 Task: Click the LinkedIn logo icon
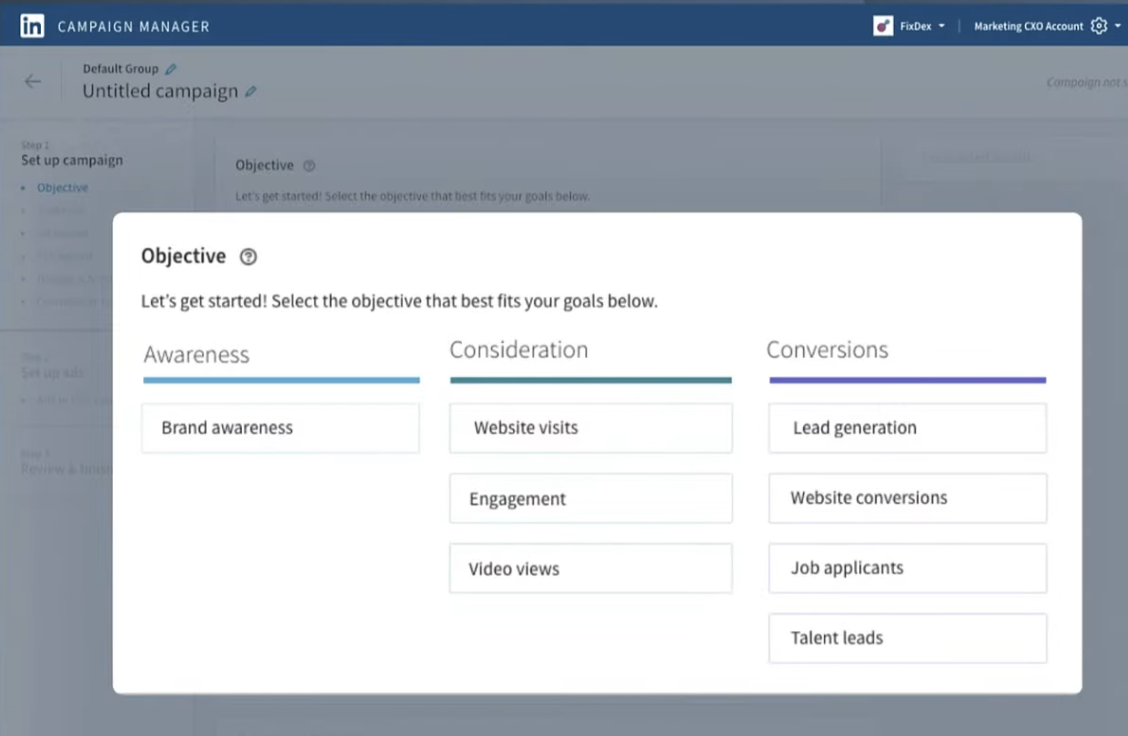coord(32,26)
